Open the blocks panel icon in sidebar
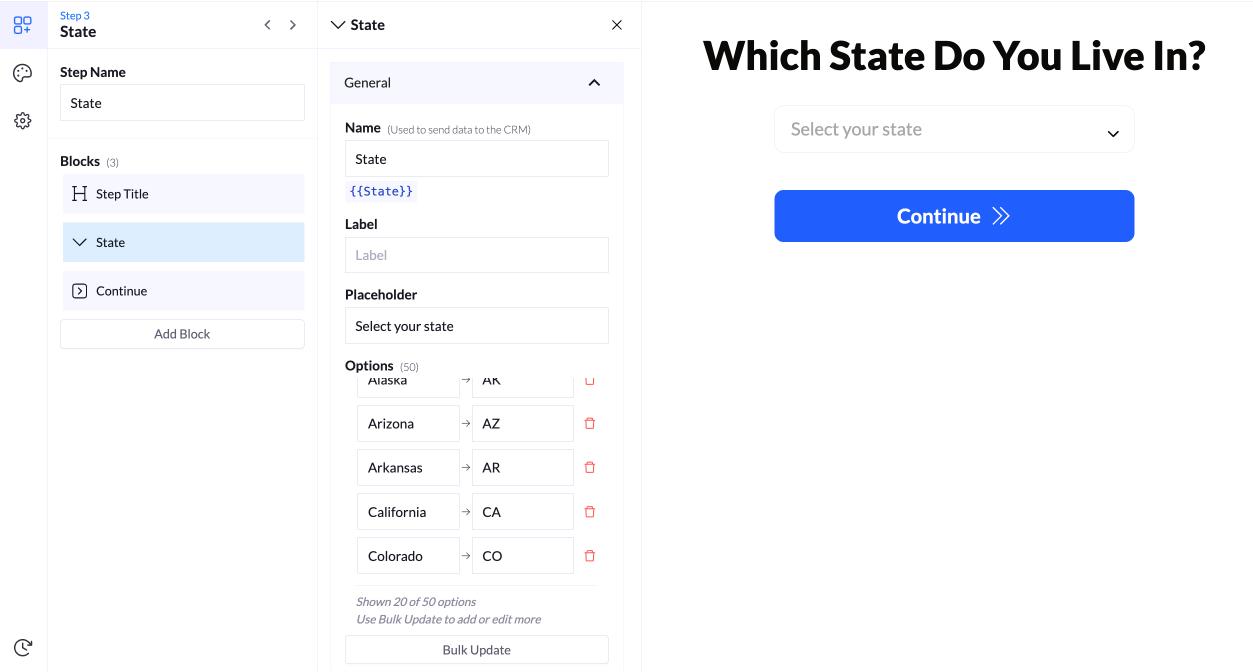1253x672 pixels. [22, 25]
